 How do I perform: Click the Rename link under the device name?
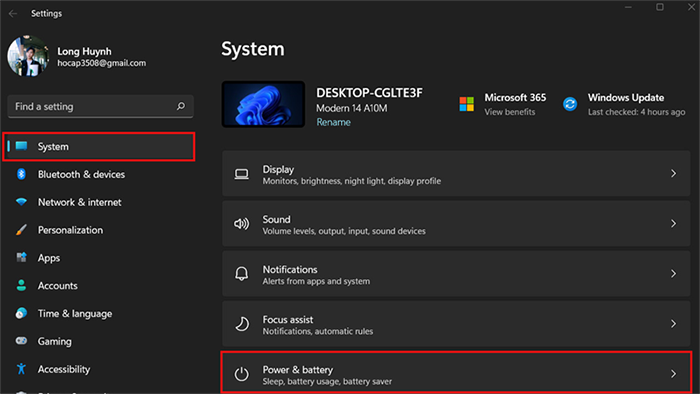pyautogui.click(x=333, y=122)
